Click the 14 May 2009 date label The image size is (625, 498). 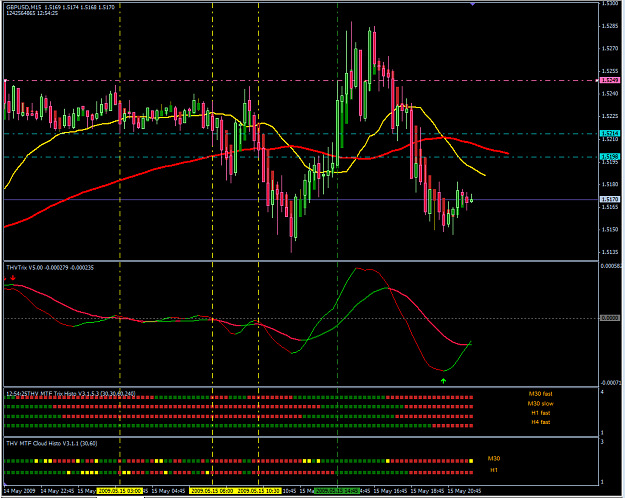point(19,491)
